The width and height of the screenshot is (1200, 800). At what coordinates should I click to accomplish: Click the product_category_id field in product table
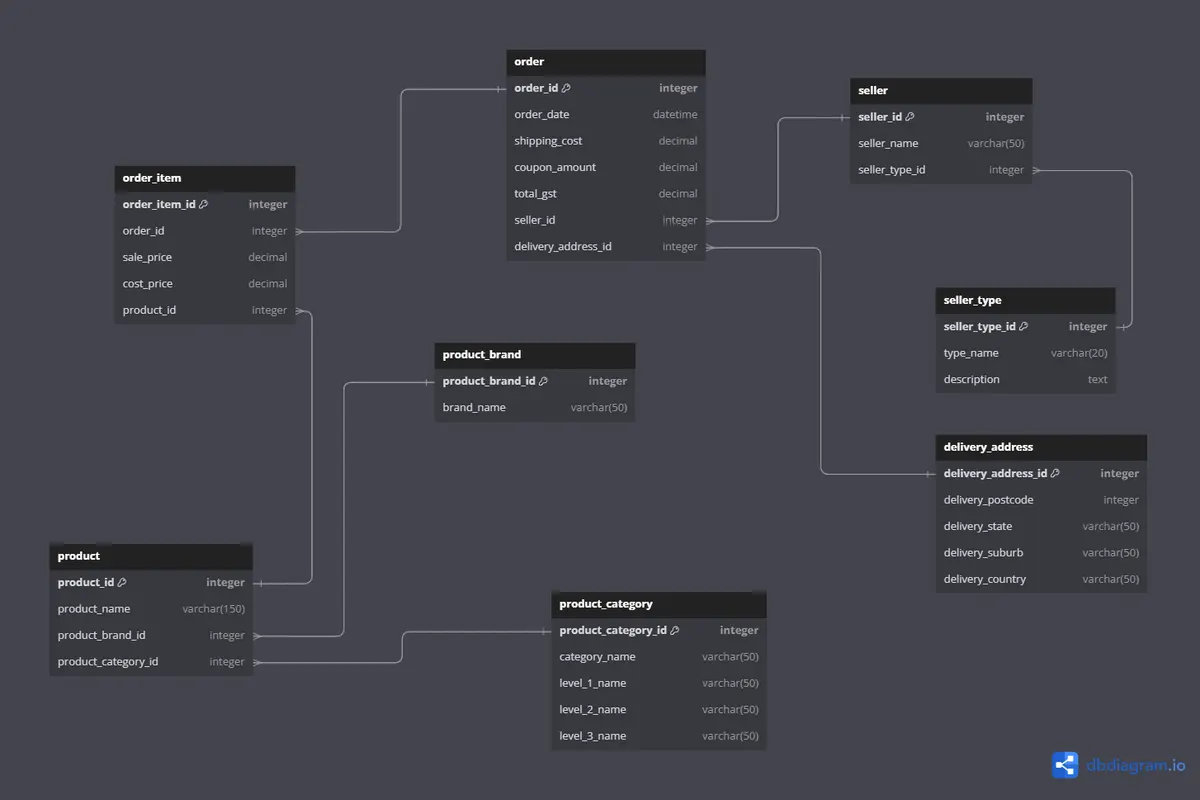pos(151,662)
